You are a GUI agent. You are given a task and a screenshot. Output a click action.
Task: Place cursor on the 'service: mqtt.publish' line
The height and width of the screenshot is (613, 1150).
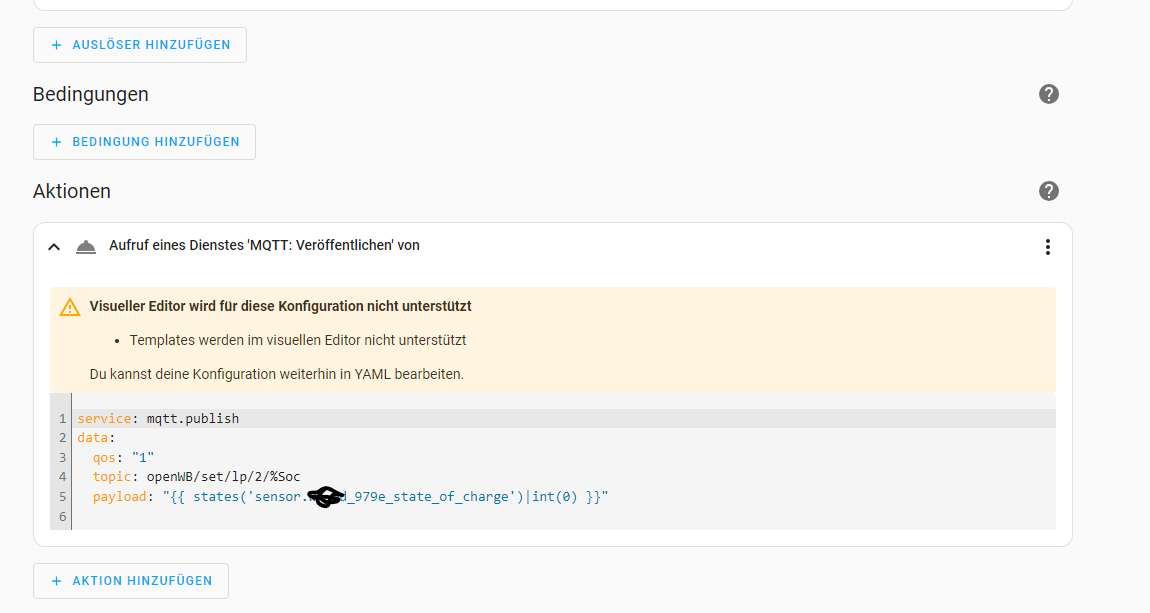coord(158,418)
